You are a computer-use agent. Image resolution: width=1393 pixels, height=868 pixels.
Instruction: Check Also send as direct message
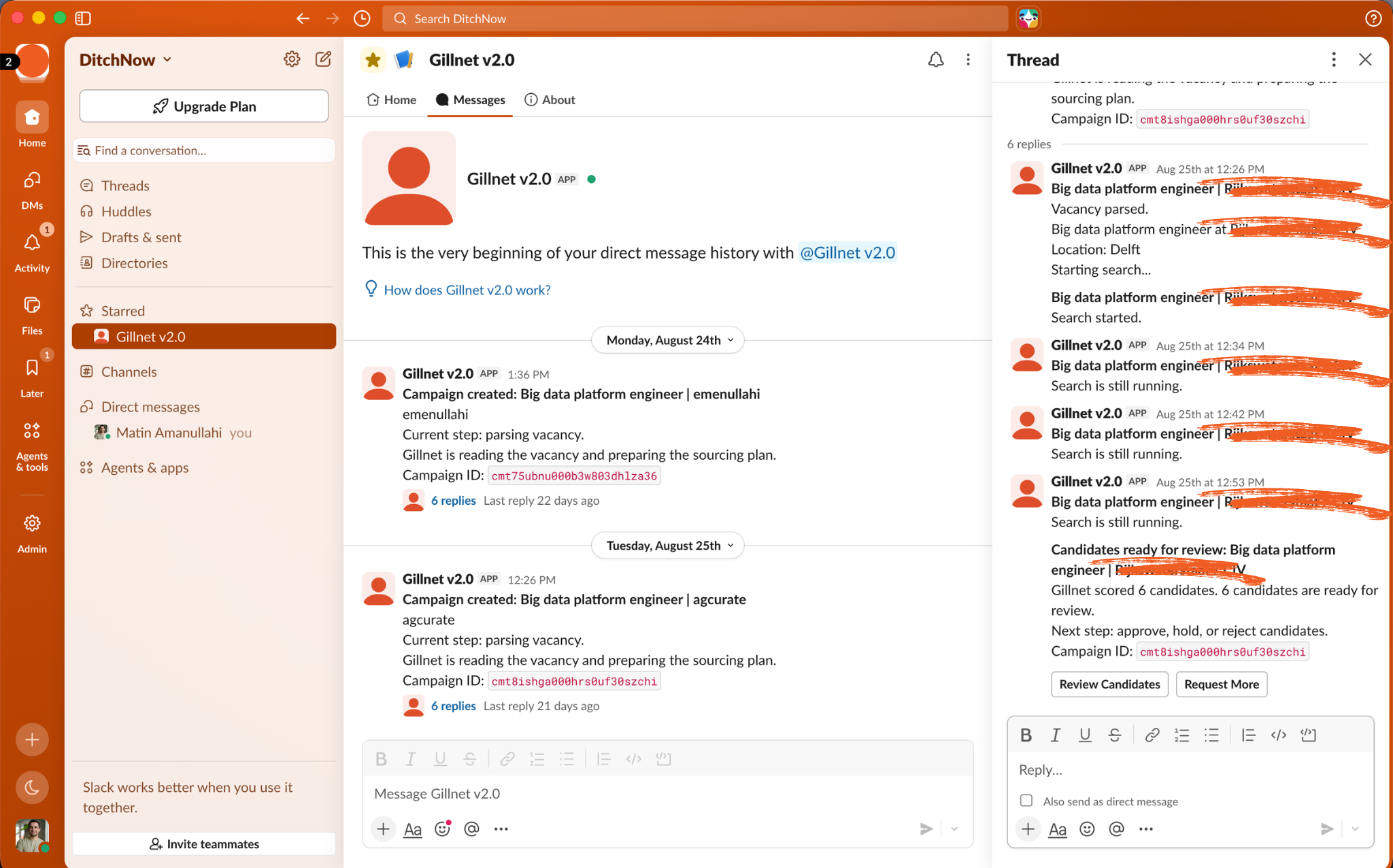tap(1026, 801)
